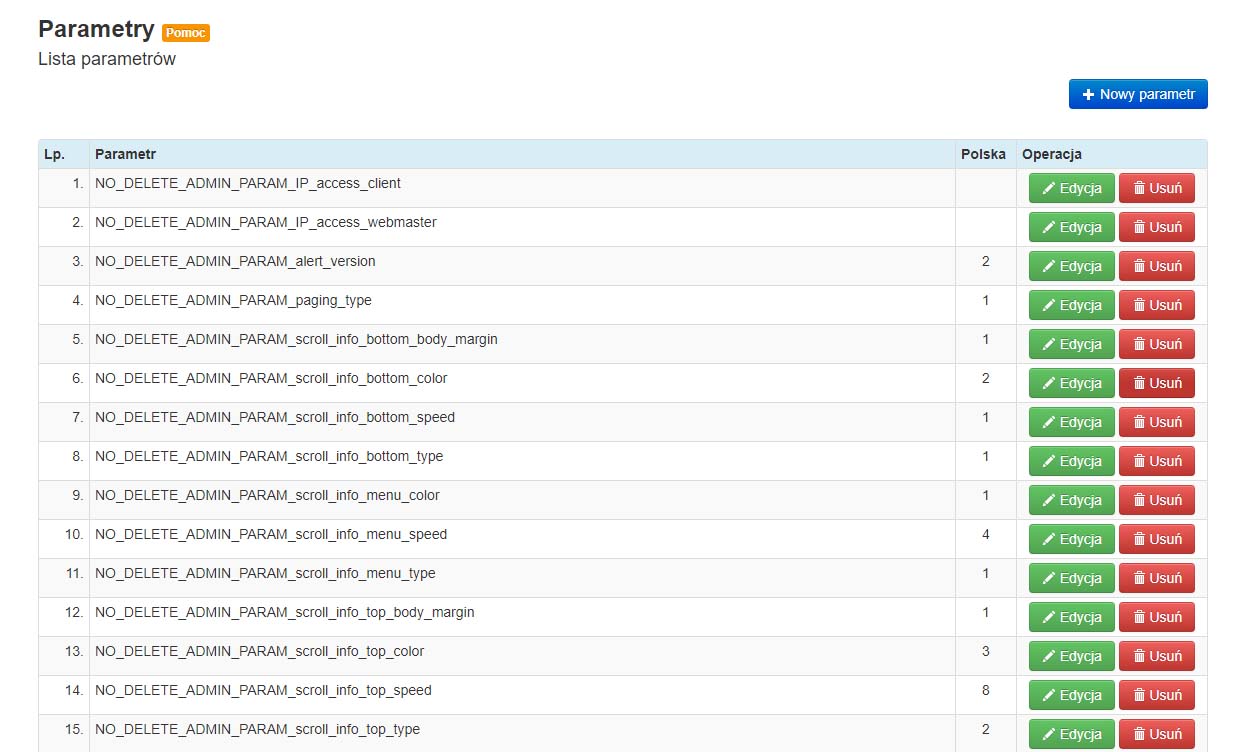
Task: Click the Nowy parametr button
Action: [1138, 94]
